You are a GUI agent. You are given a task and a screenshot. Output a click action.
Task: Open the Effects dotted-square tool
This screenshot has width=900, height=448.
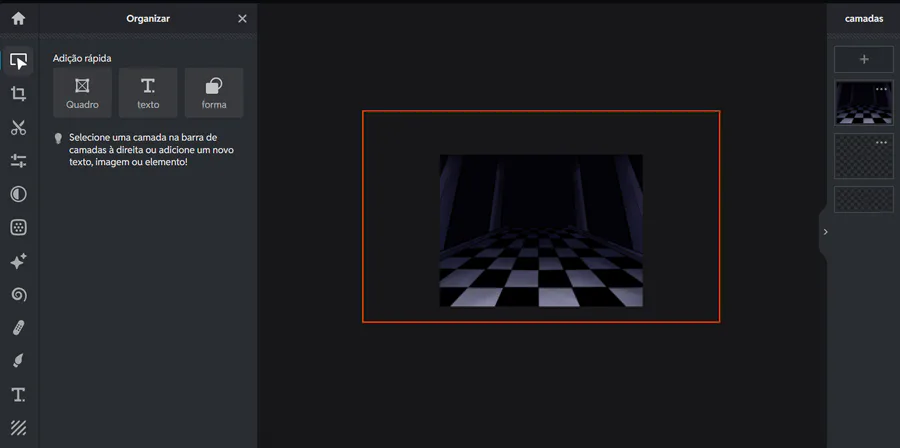click(18, 228)
